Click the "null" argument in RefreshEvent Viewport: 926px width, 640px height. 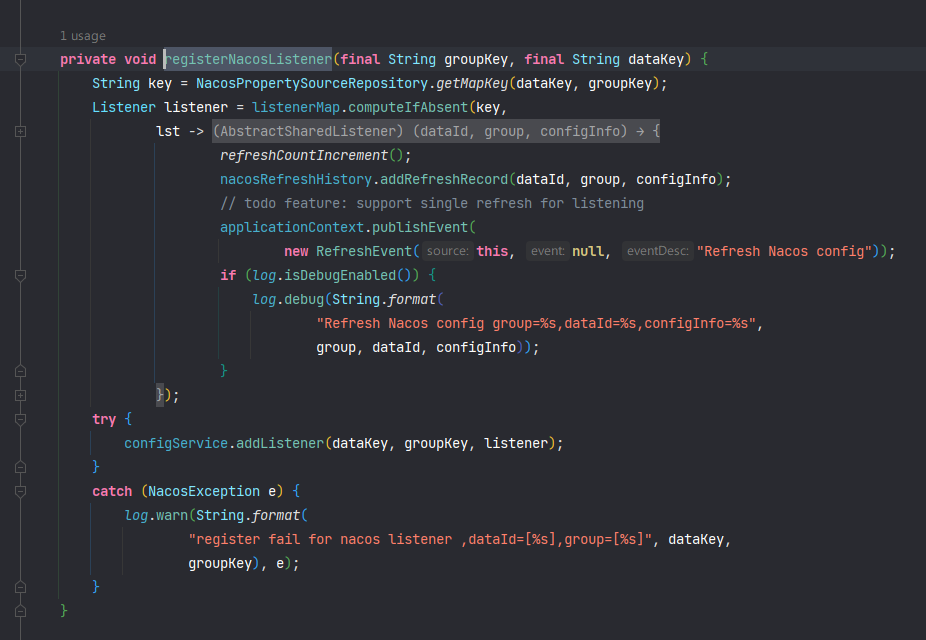tap(588, 252)
